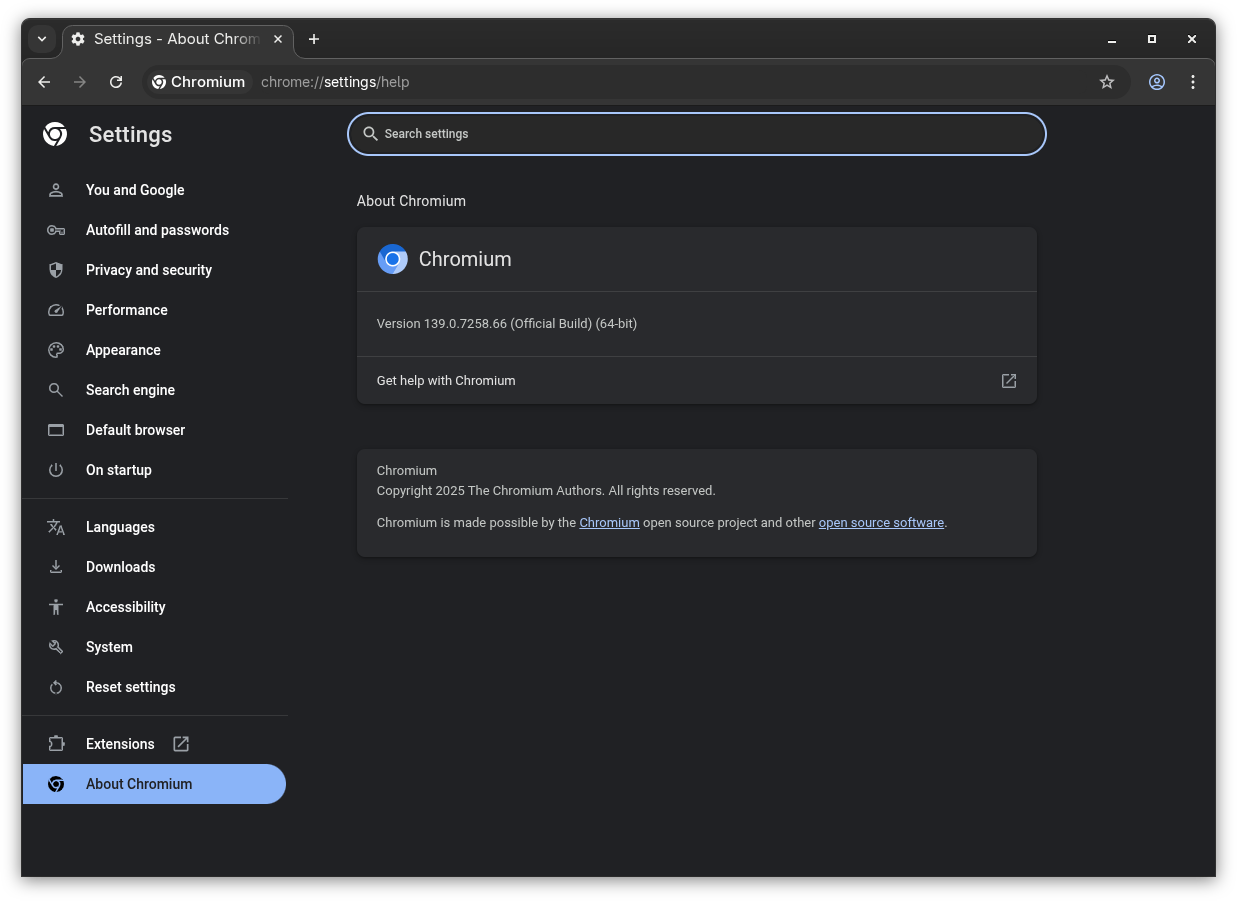Click the Autofill and passwords key icon
This screenshot has height=901, width=1237.
pyautogui.click(x=56, y=230)
